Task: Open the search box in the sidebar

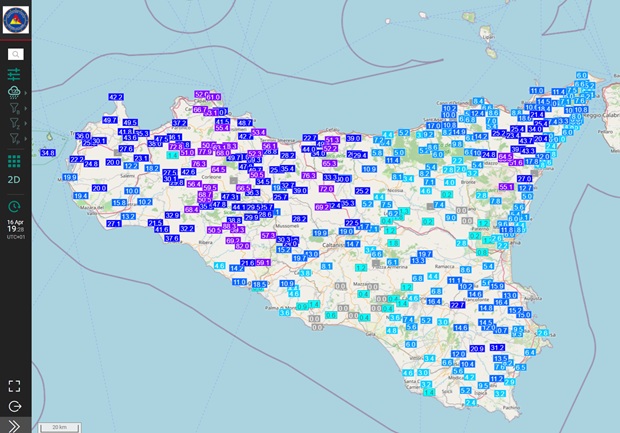Action: coord(15,54)
